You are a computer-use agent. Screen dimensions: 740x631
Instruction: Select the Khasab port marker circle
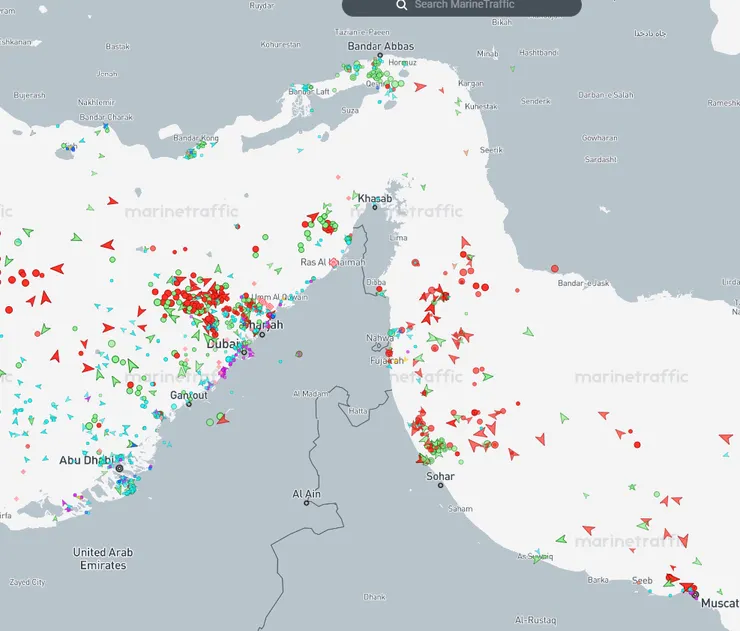(375, 207)
